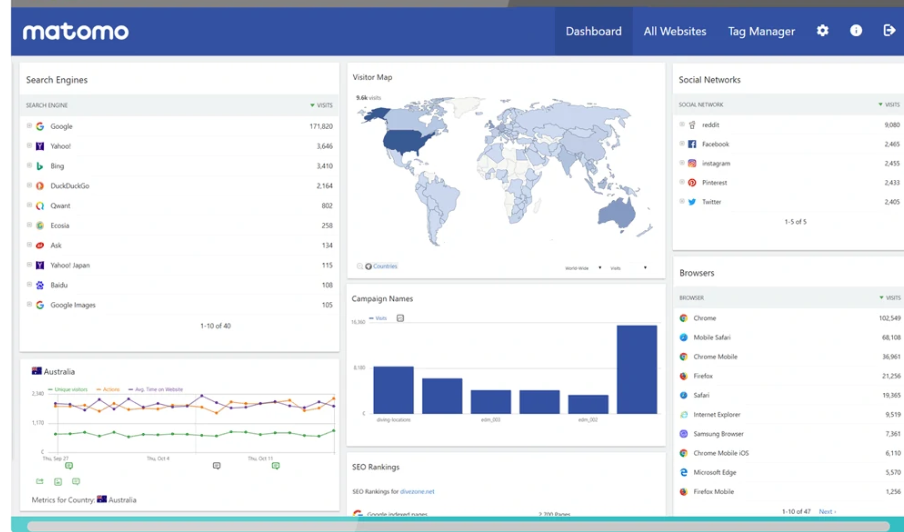Click the info icon in header
The height and width of the screenshot is (532, 904).
click(856, 31)
